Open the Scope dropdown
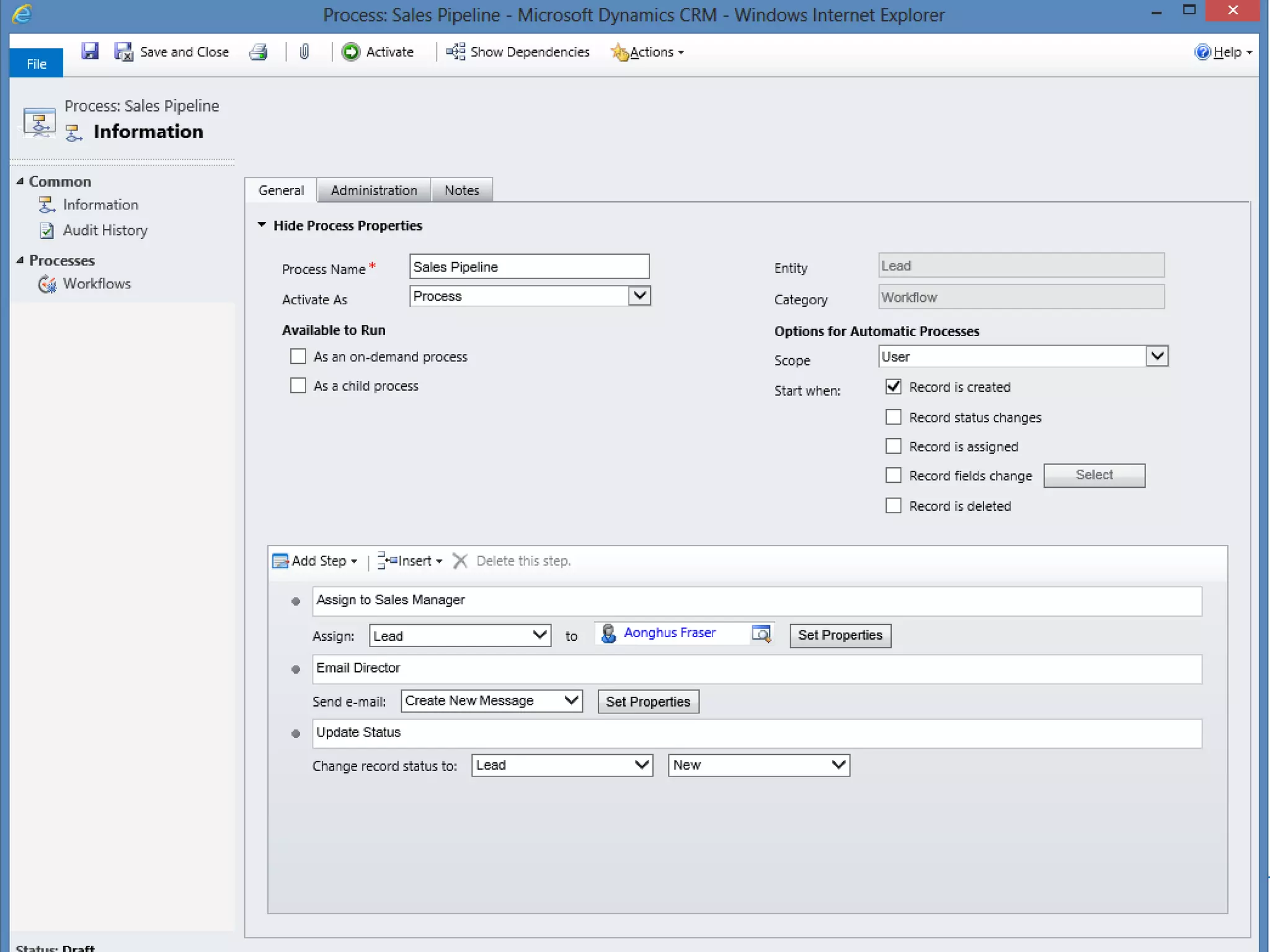The image size is (1270, 952). pyautogui.click(x=1157, y=356)
